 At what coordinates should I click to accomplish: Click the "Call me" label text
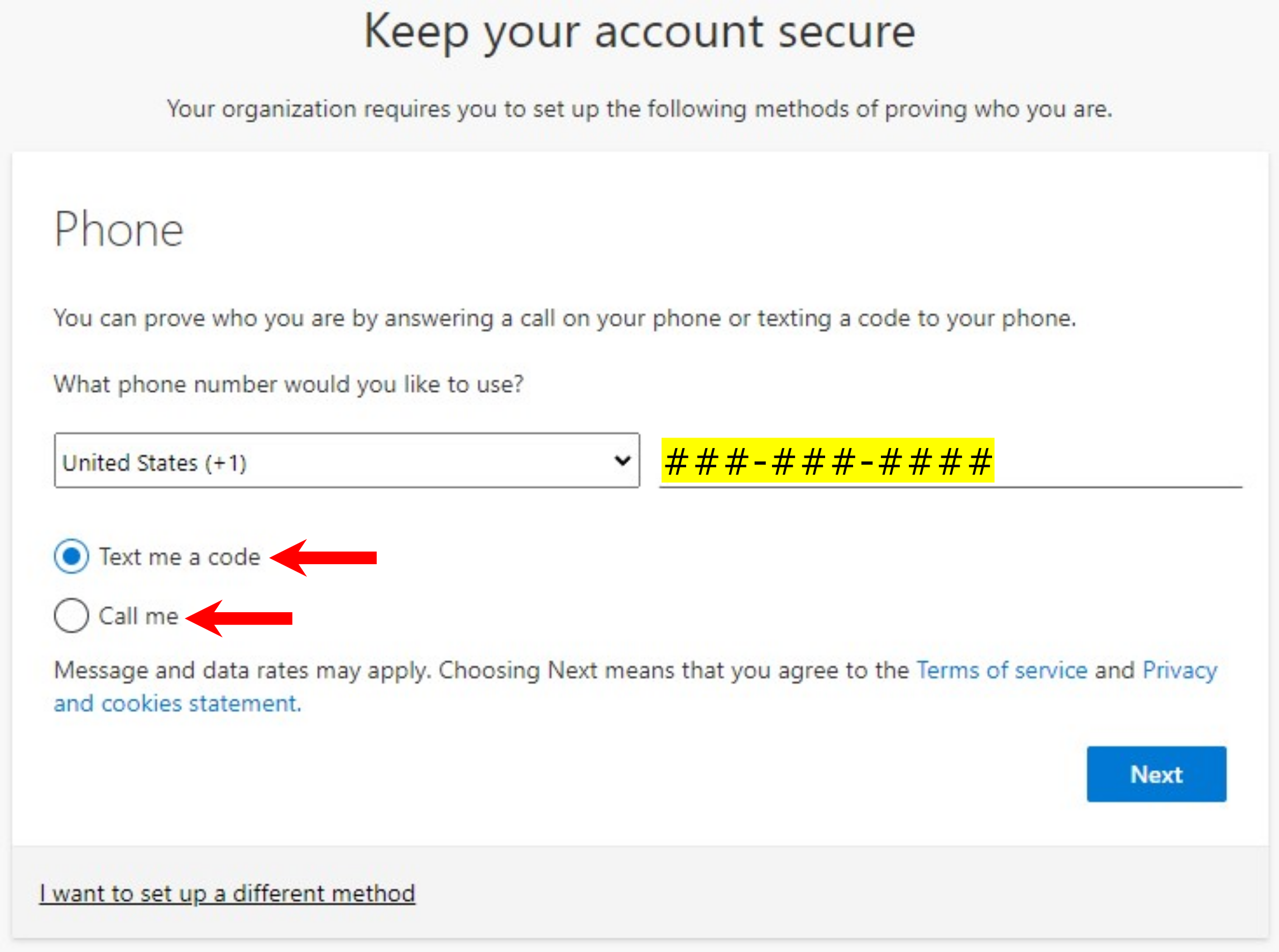138,616
